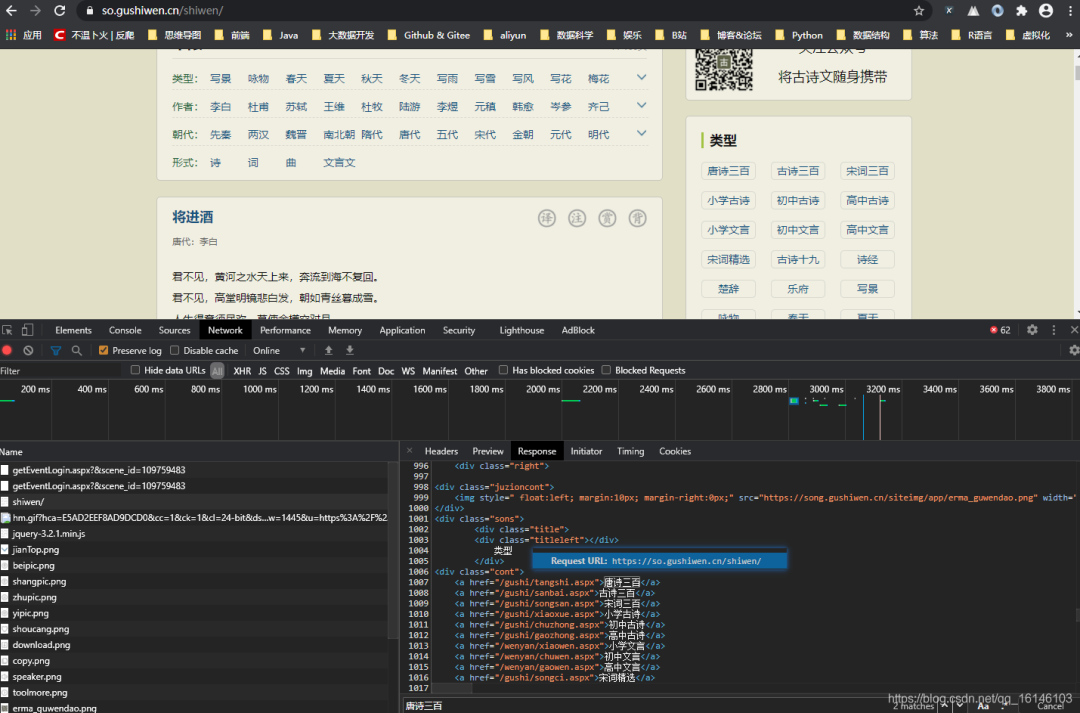Viewport: 1080px width, 713px height.
Task: Open the Chrome three-dot menu
Action: click(x=1070, y=11)
